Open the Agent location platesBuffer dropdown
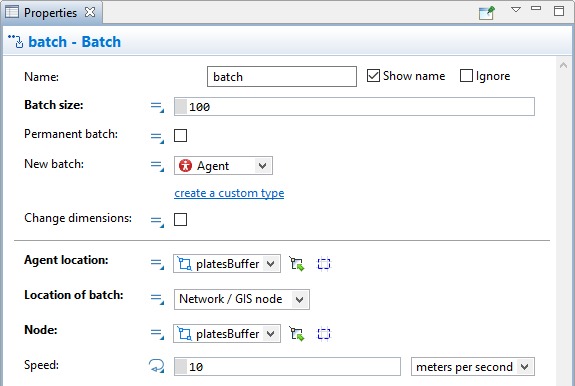Screen dimensions: 575x386 coord(227,264)
